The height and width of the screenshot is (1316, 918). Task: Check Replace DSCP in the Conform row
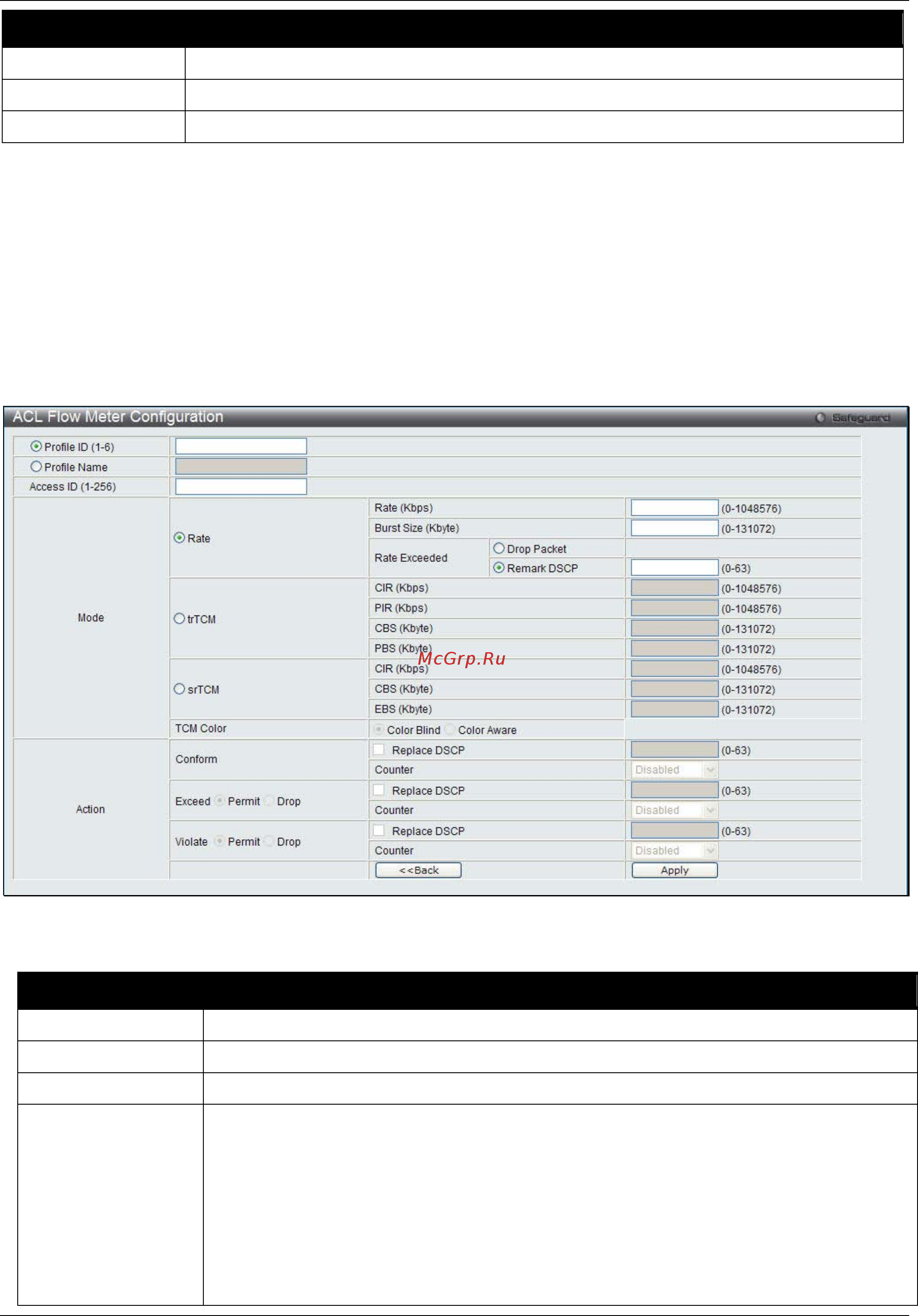[x=379, y=750]
